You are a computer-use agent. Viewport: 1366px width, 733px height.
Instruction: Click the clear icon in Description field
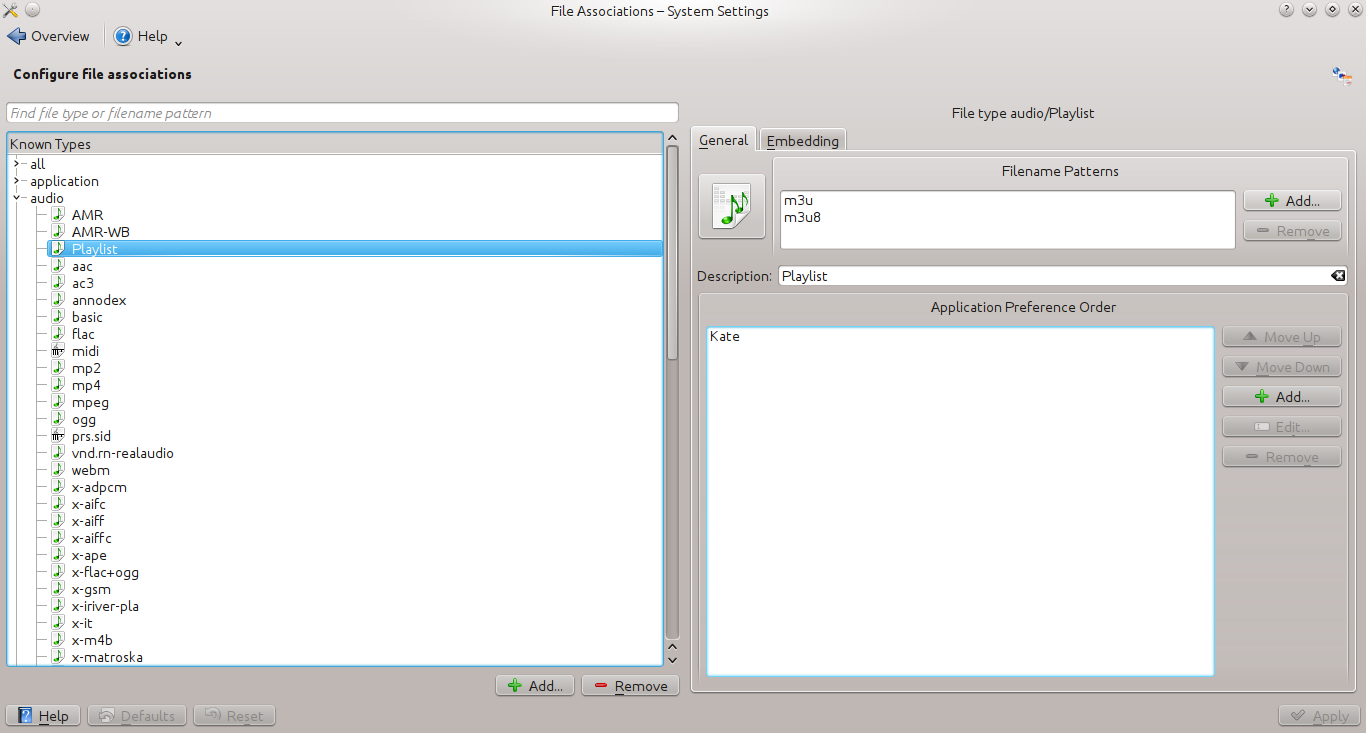(x=1337, y=276)
